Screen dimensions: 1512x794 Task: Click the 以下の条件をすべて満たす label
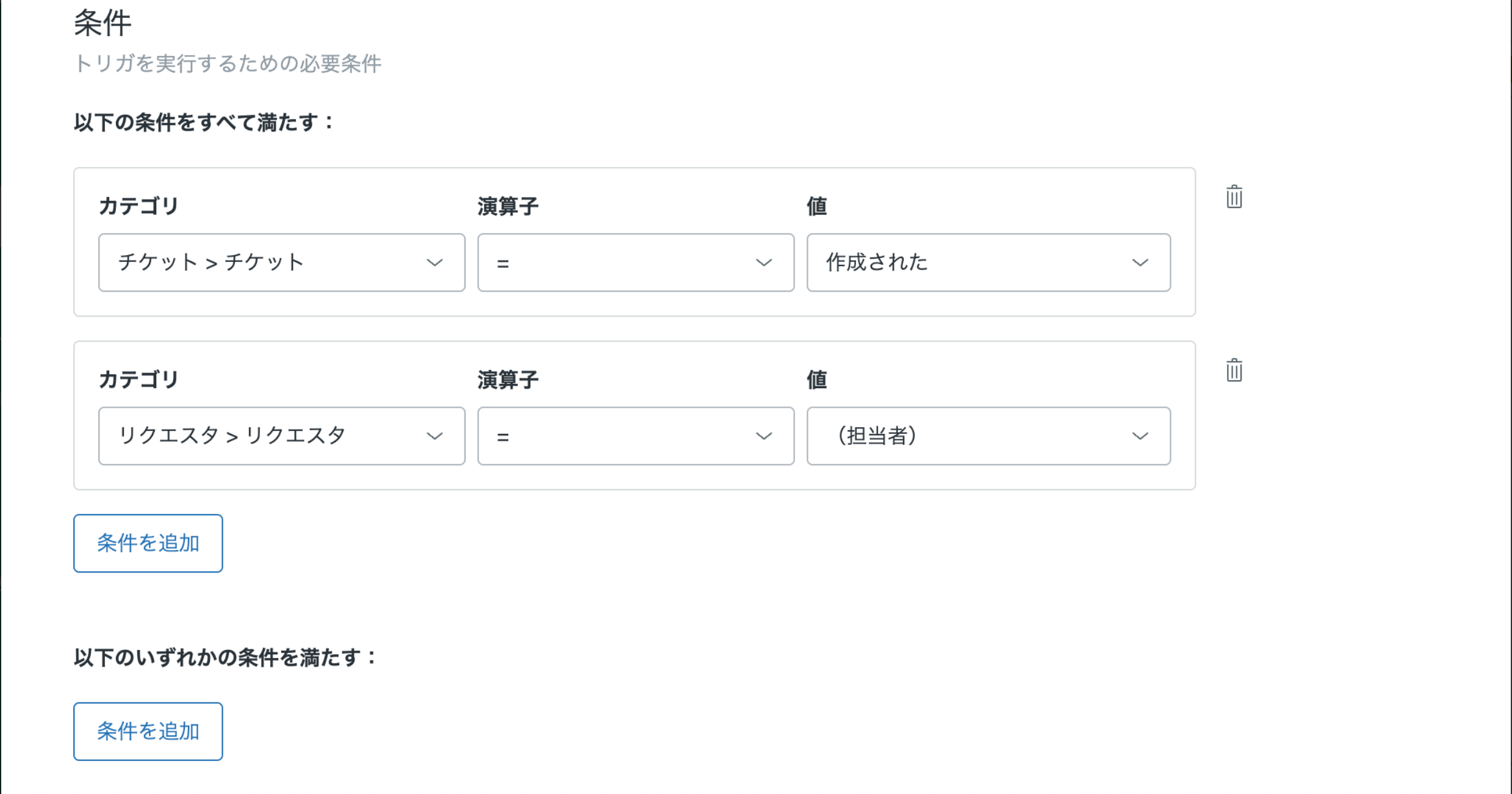tap(204, 123)
